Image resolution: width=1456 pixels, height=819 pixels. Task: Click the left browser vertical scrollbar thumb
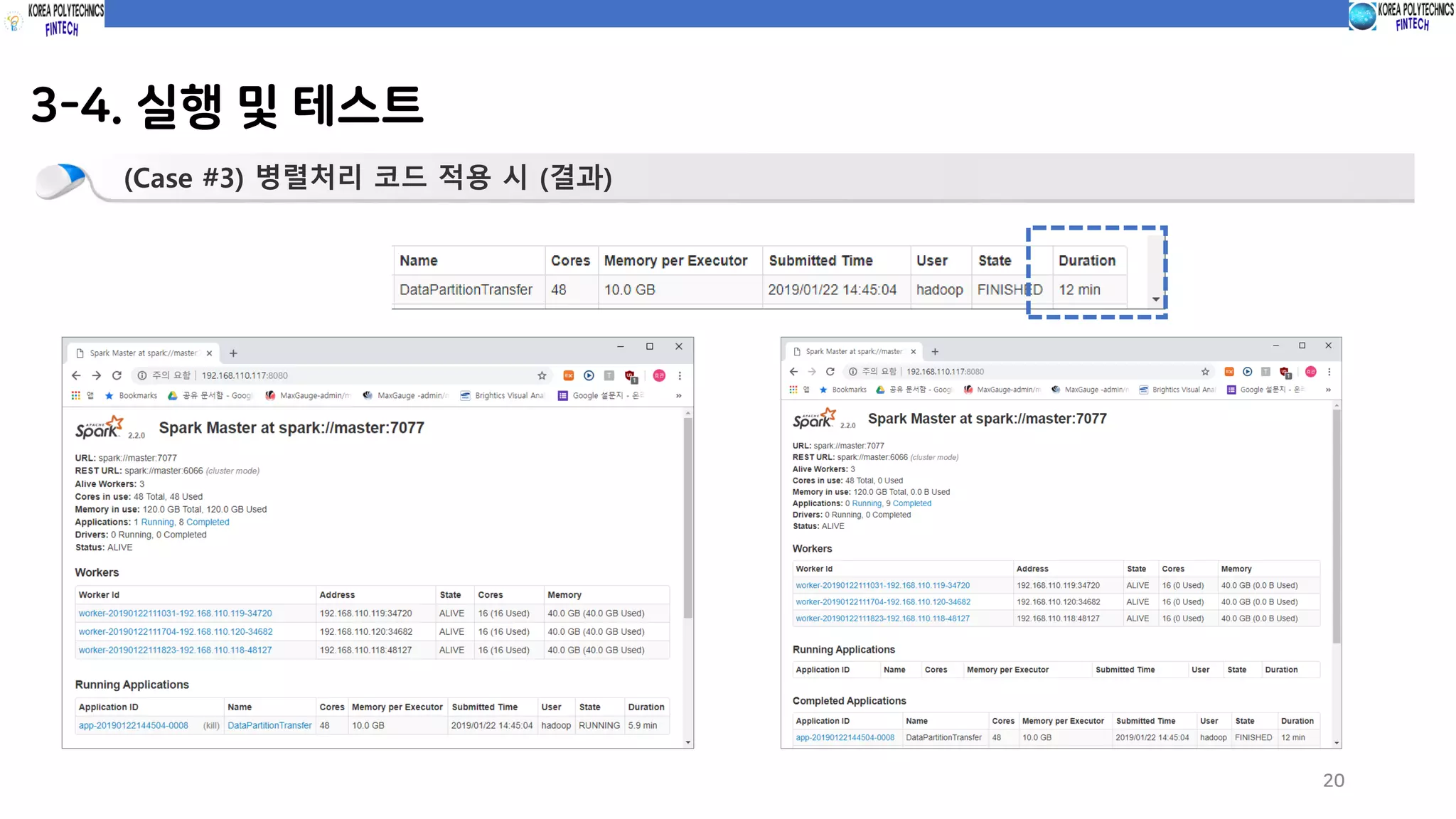687,518
